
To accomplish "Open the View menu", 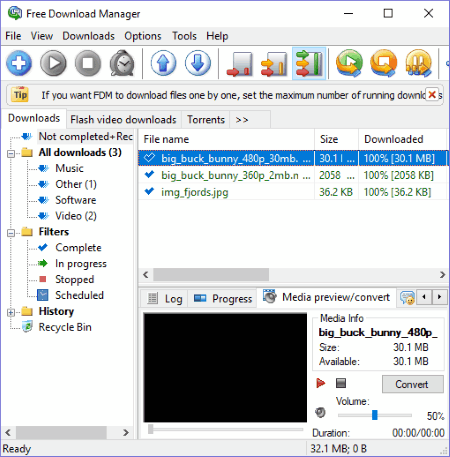I will click(x=42, y=36).
